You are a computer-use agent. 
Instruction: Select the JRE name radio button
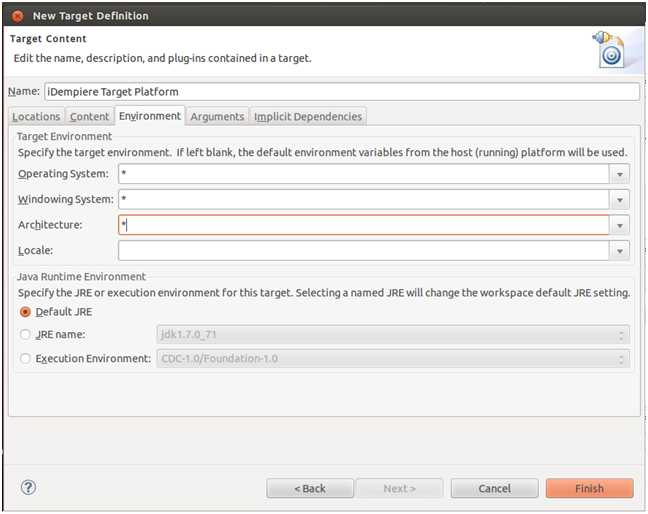pyautogui.click(x=25, y=334)
